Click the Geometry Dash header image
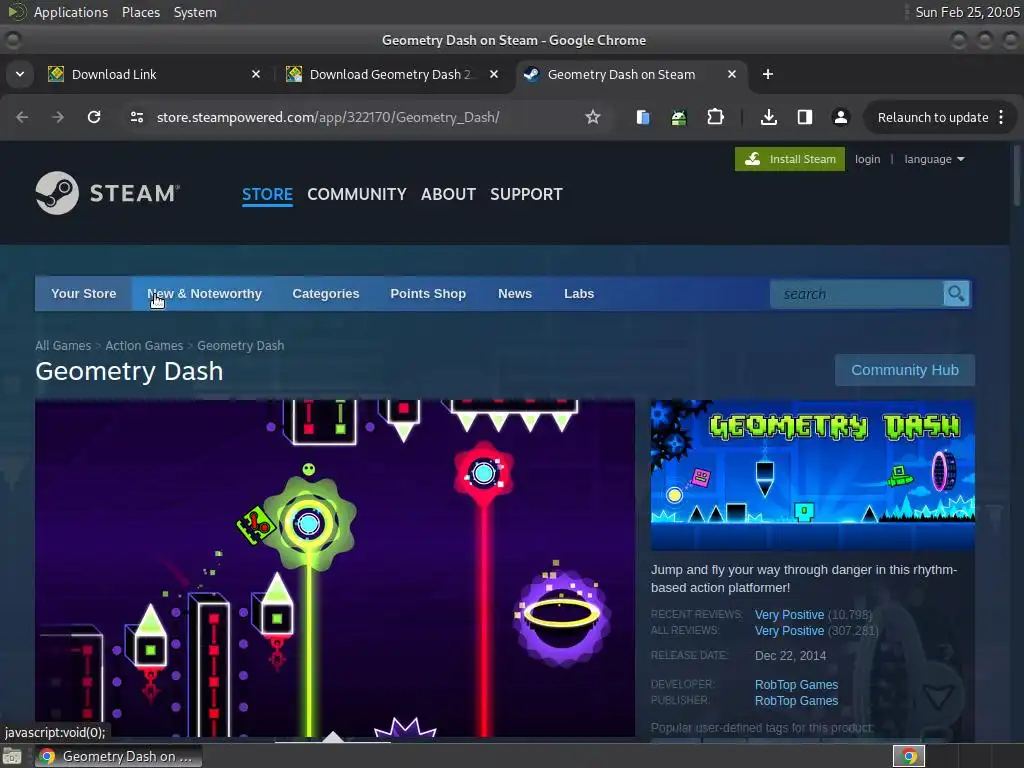 click(x=812, y=475)
